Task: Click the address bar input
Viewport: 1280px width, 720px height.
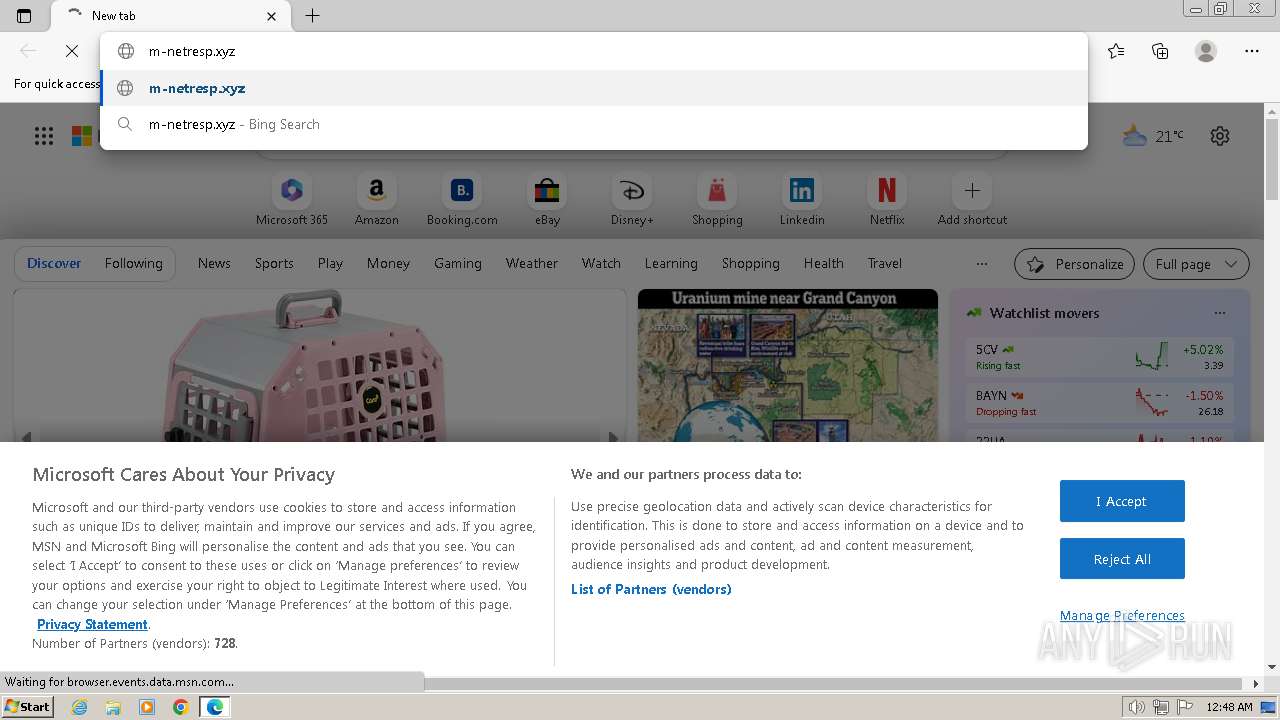Action: point(594,51)
